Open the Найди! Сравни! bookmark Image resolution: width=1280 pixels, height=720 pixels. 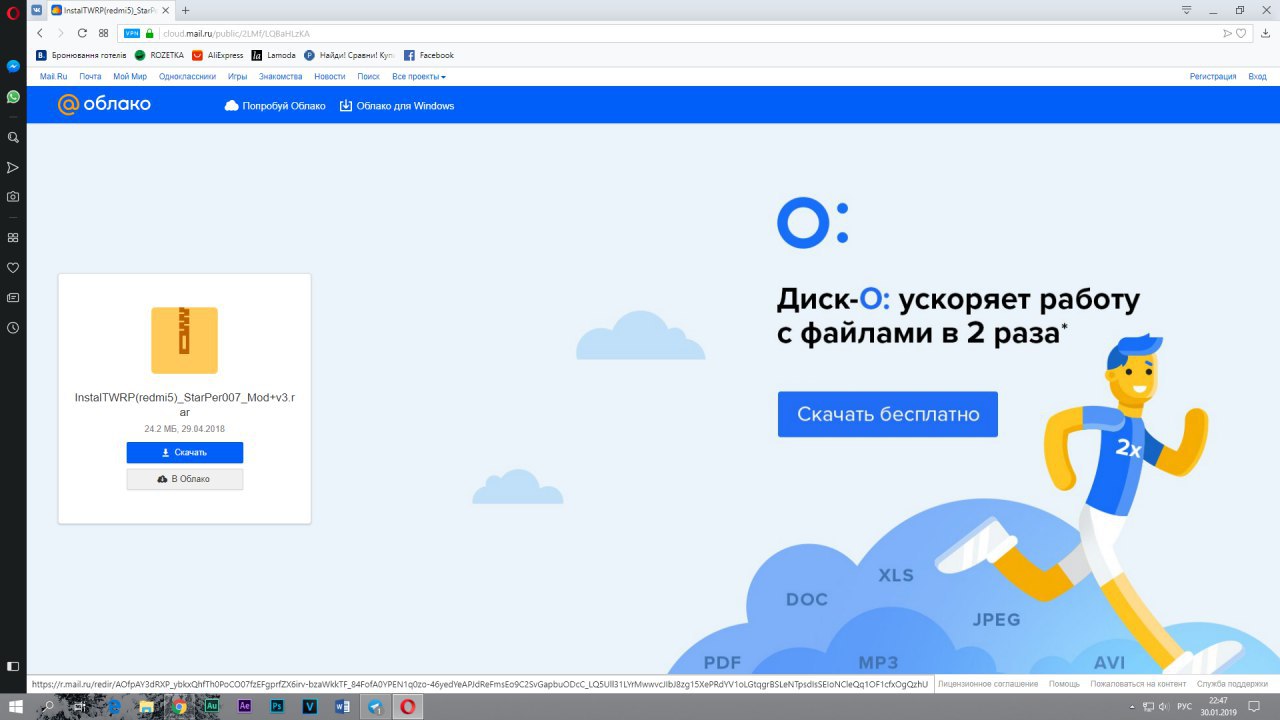click(x=349, y=55)
